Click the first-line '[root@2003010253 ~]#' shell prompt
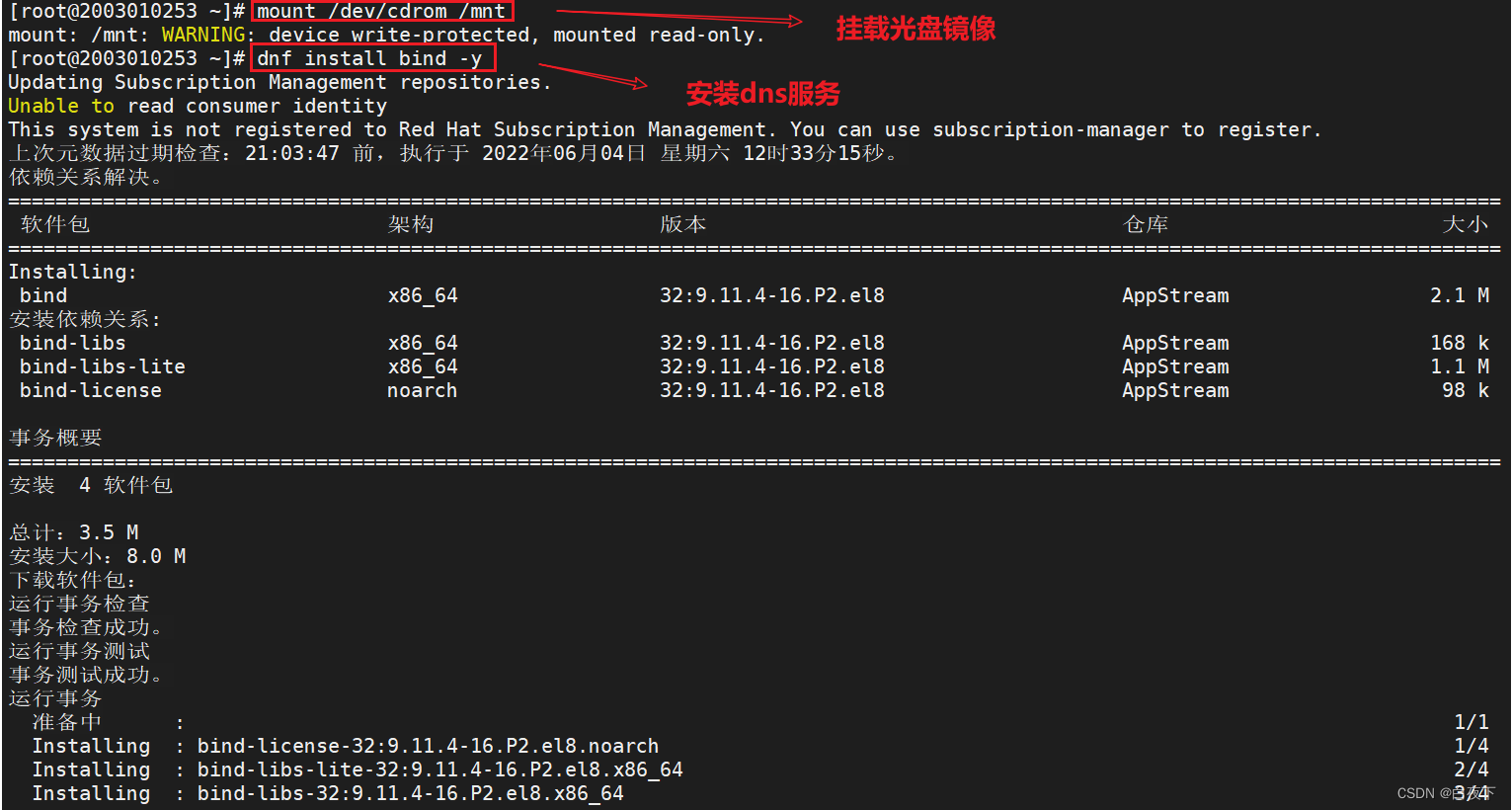 pyautogui.click(x=126, y=12)
